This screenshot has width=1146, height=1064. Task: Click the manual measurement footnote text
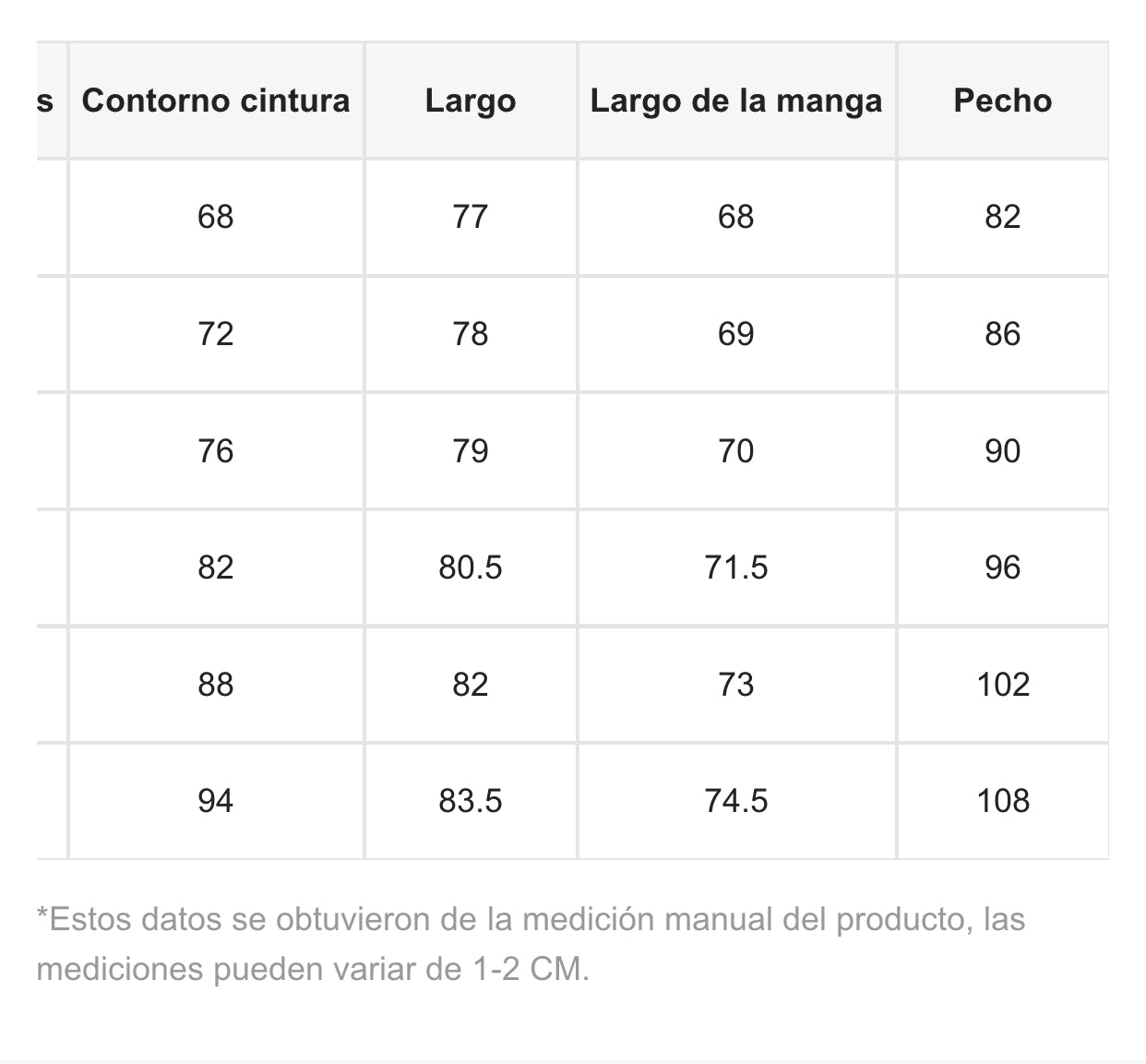tap(530, 943)
